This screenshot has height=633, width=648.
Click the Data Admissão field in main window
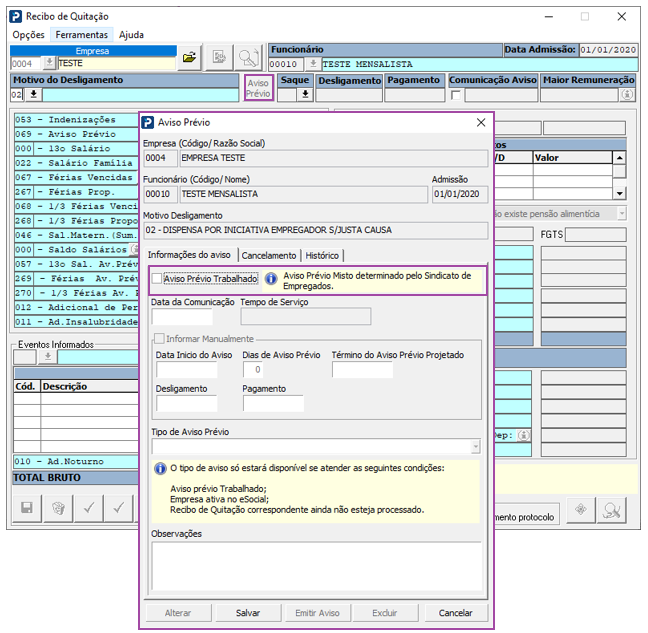coord(608,50)
